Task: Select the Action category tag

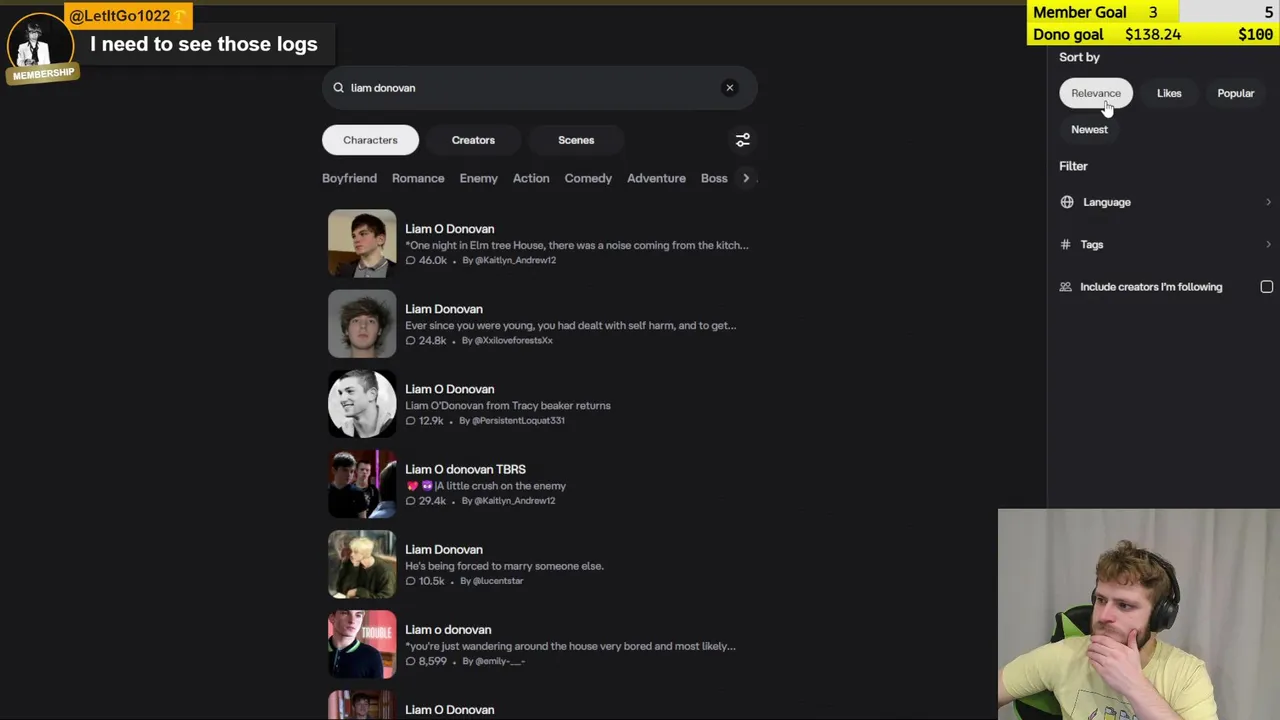Action: pyautogui.click(x=531, y=178)
